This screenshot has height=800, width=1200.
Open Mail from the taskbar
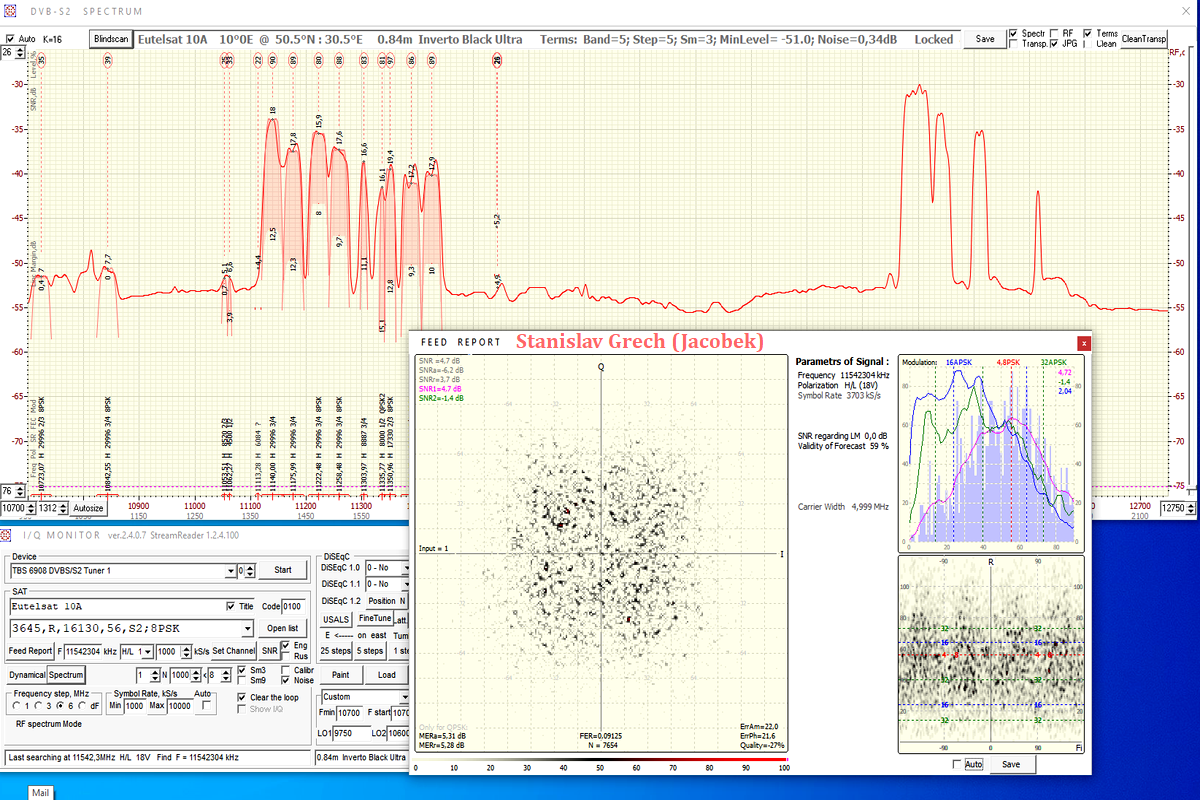(40, 792)
